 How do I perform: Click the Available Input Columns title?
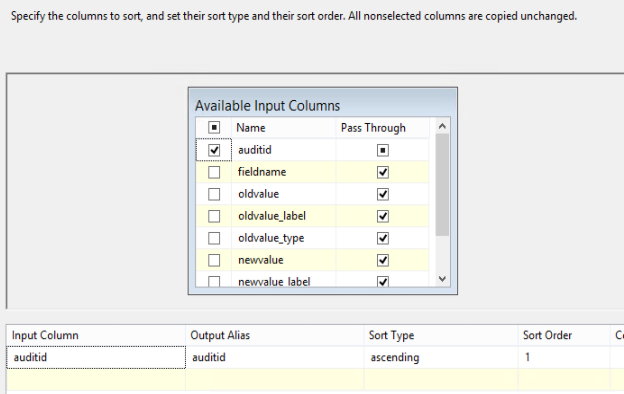(267, 105)
